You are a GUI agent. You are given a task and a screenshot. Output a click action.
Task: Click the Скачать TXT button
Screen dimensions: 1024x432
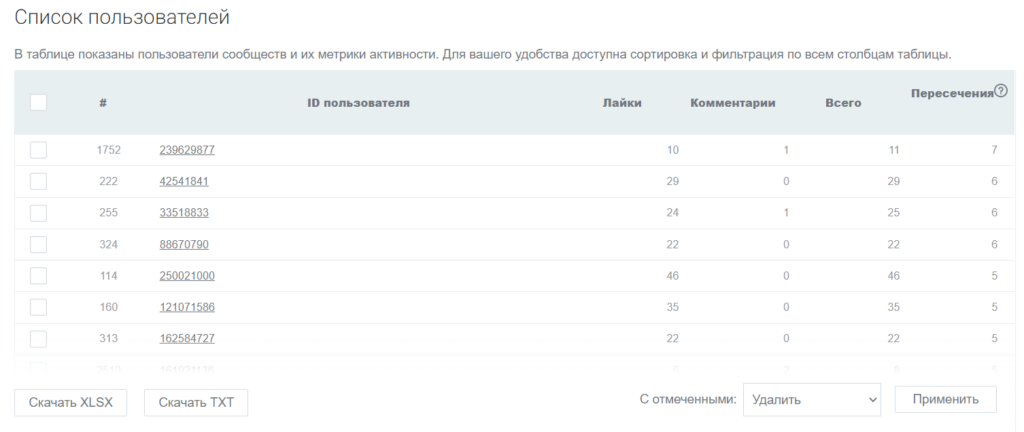tap(196, 403)
